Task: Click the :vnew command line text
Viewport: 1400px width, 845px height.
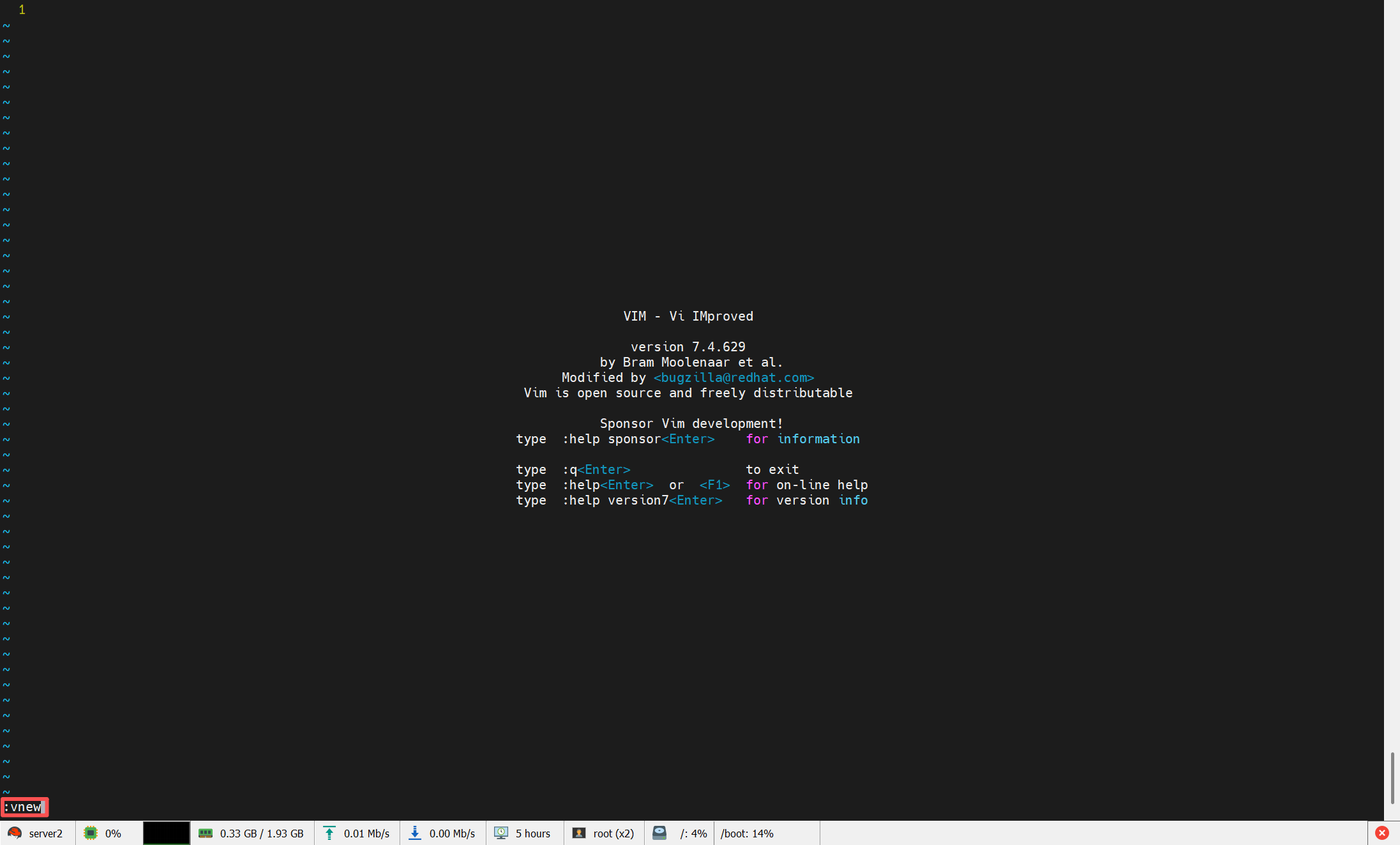Action: click(23, 807)
